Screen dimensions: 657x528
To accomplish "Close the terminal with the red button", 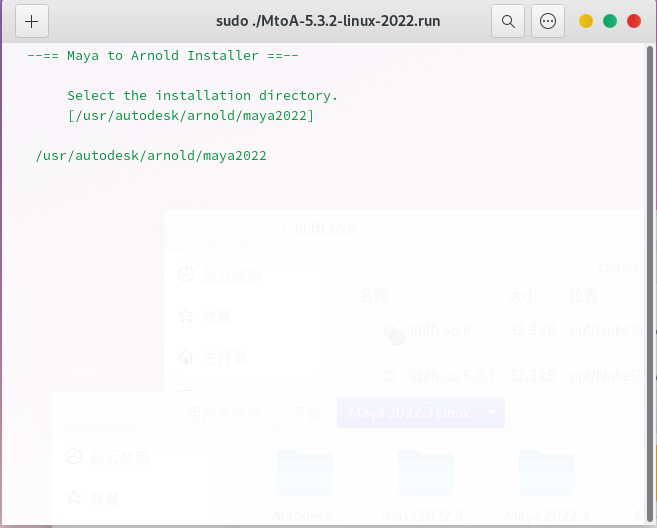I will pos(634,21).
